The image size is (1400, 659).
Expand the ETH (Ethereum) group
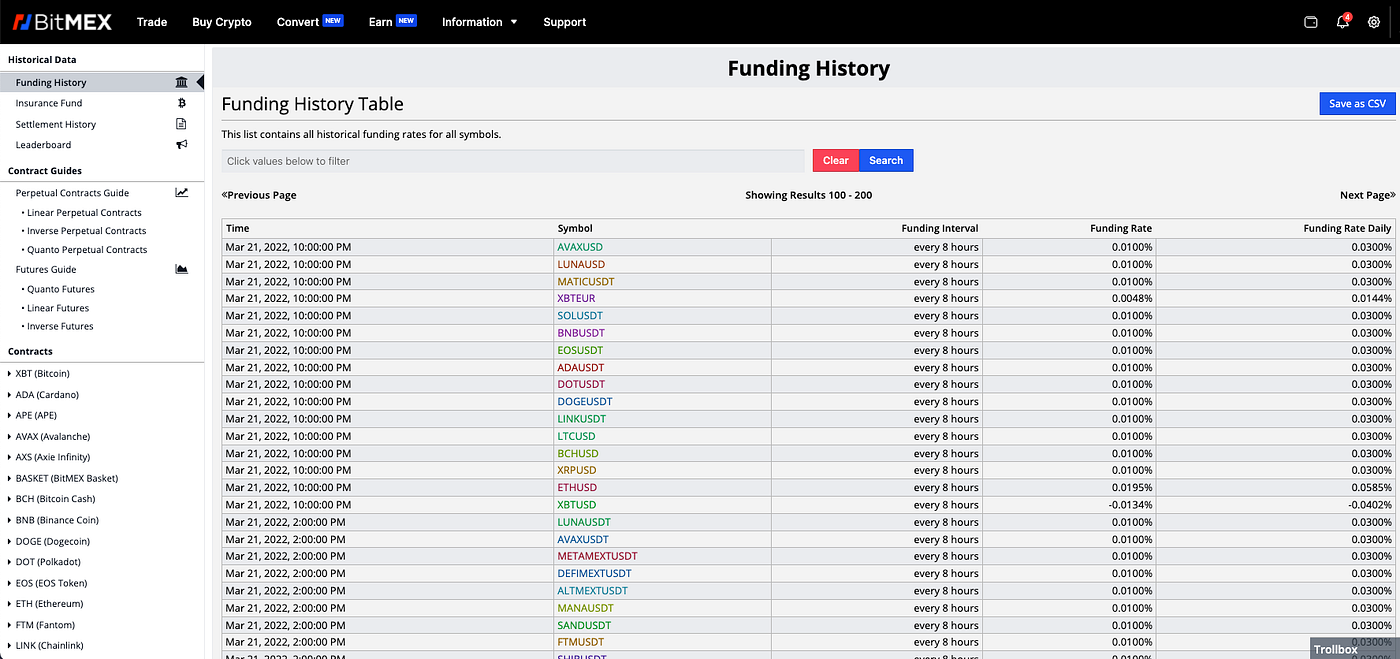point(45,604)
